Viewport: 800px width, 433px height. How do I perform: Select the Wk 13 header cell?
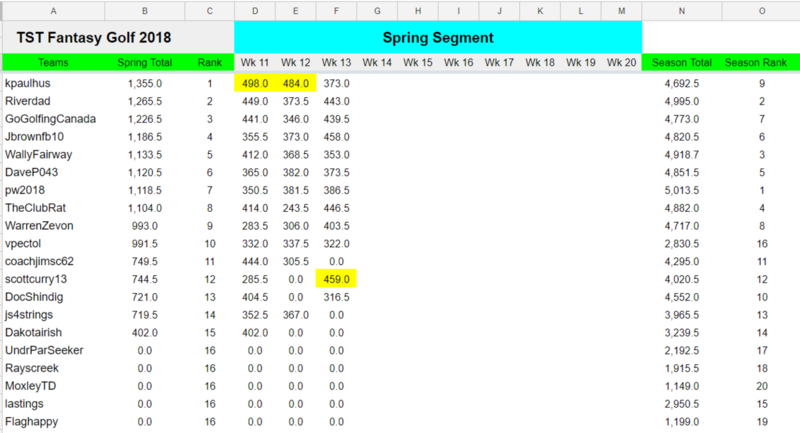(335, 63)
